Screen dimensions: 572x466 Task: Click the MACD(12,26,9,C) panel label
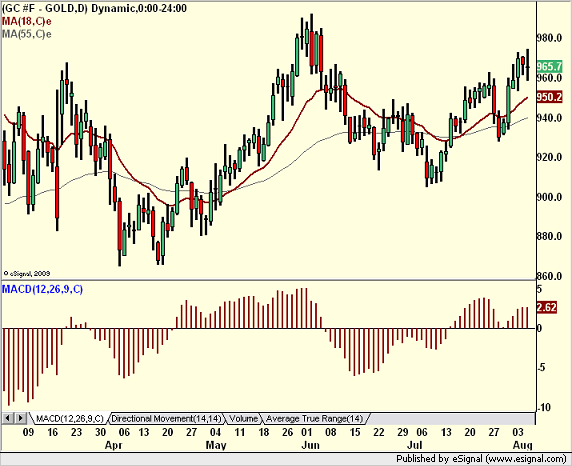point(42,289)
